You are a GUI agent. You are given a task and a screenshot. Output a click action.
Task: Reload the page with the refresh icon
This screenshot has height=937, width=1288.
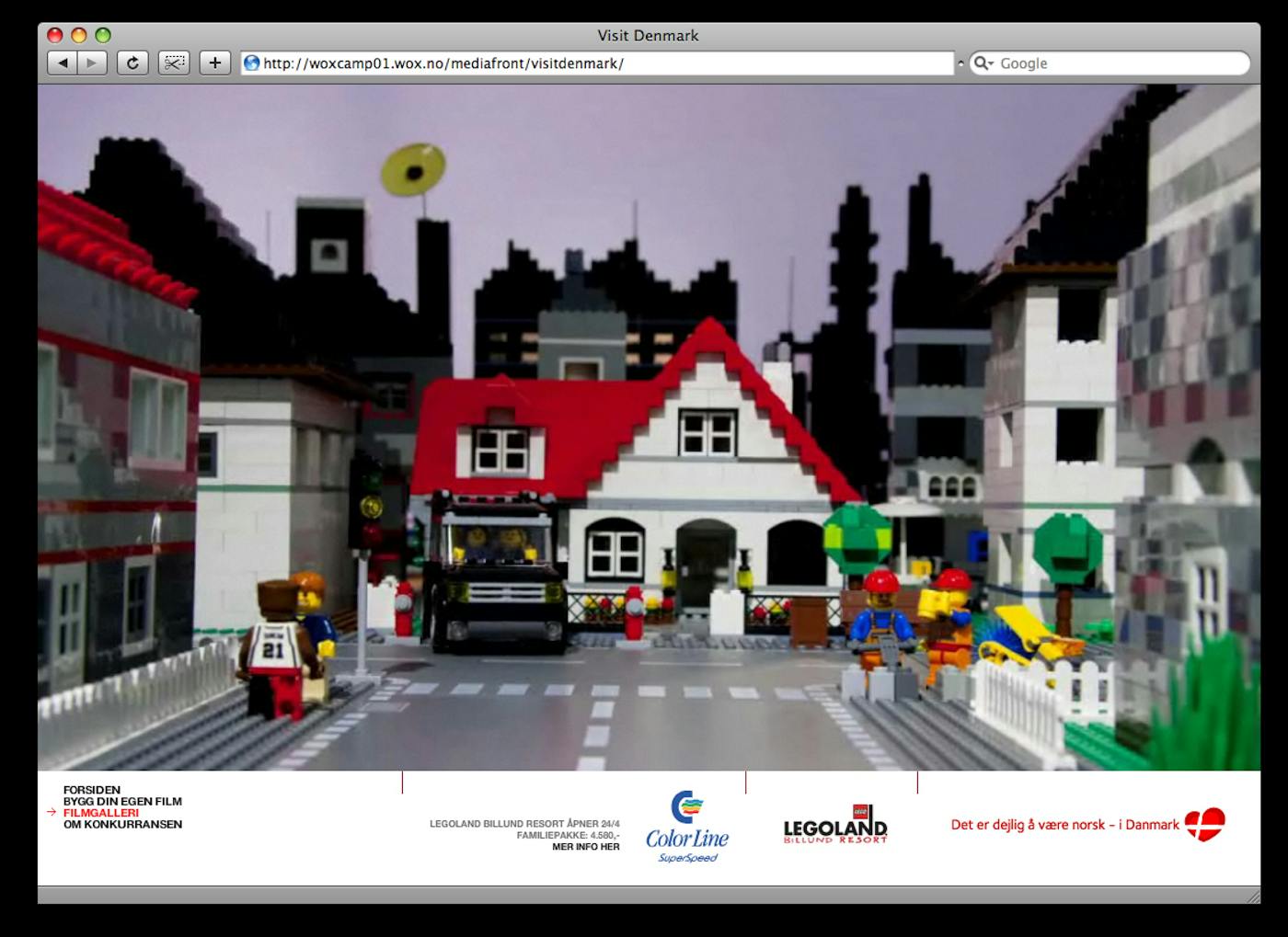coord(132,63)
